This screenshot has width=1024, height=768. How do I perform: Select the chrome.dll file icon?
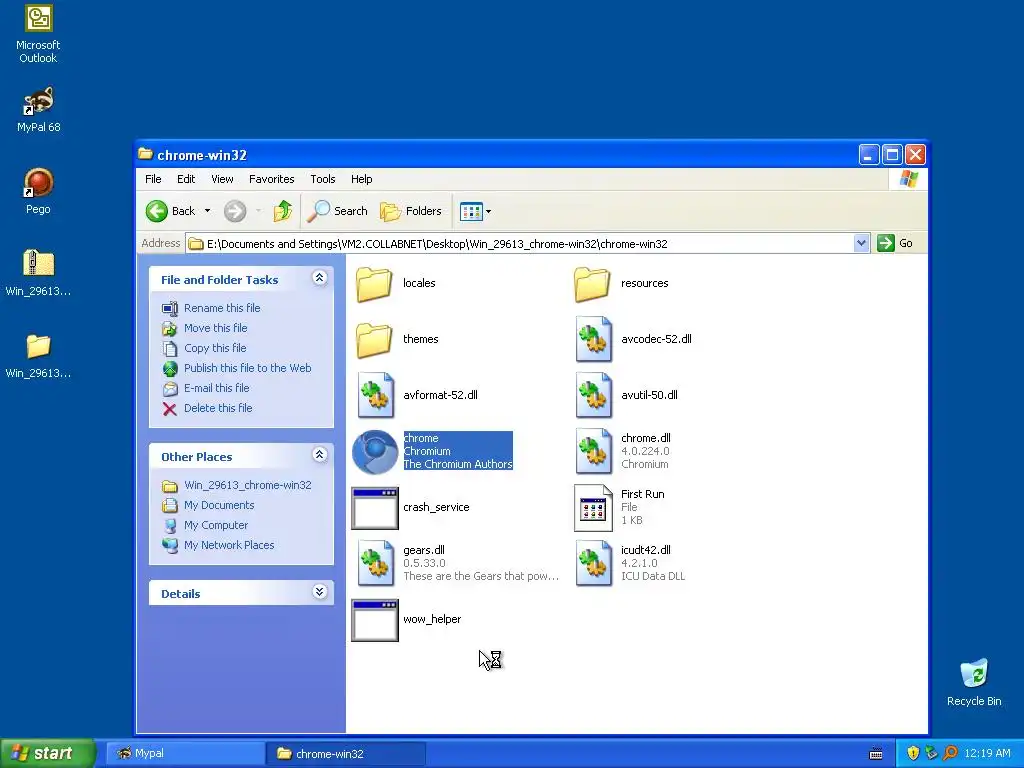click(593, 451)
